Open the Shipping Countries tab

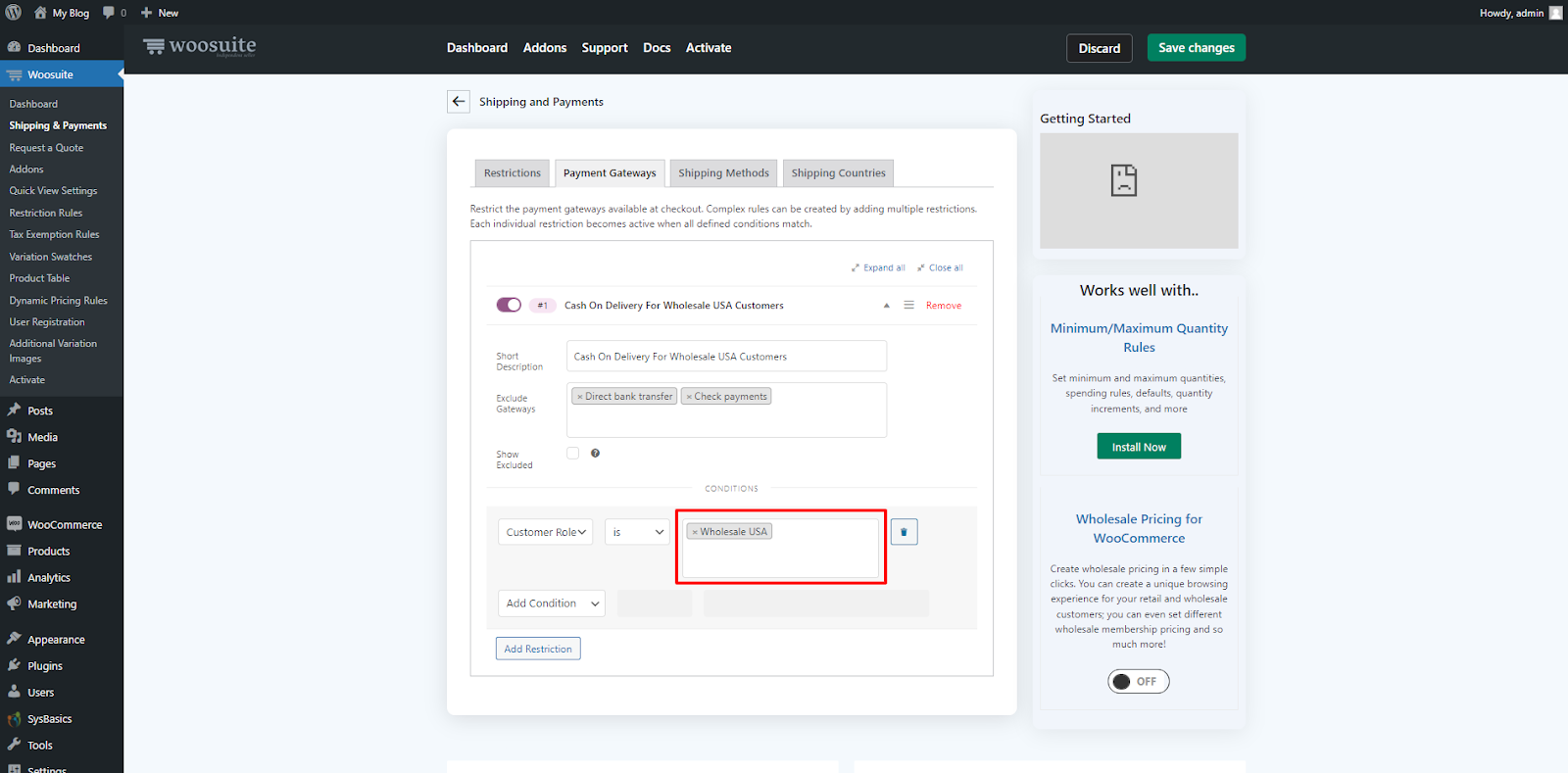point(838,172)
